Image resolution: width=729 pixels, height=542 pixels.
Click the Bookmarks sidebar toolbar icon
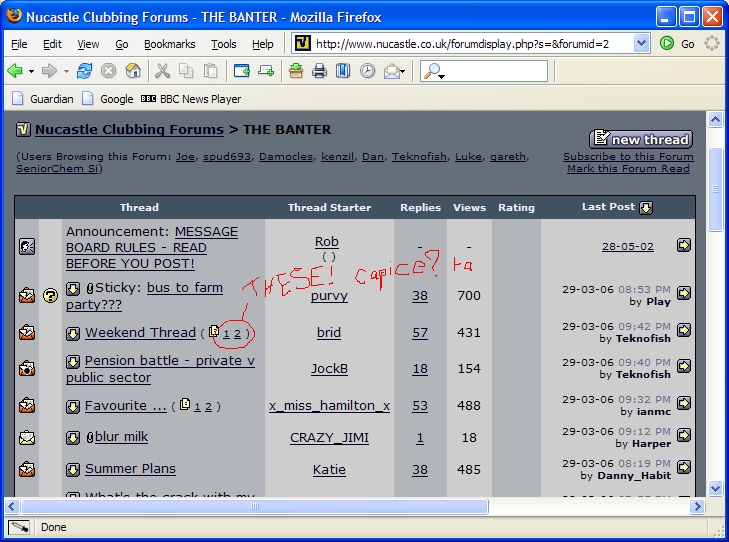tap(343, 71)
